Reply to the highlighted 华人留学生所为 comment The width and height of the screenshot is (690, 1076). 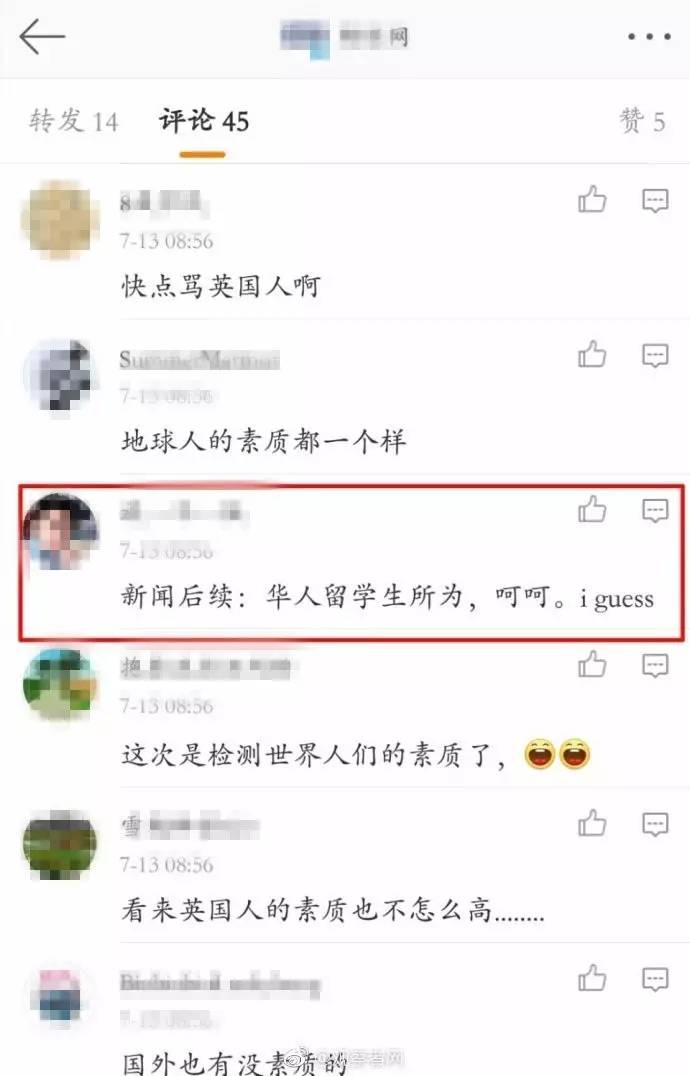point(655,511)
